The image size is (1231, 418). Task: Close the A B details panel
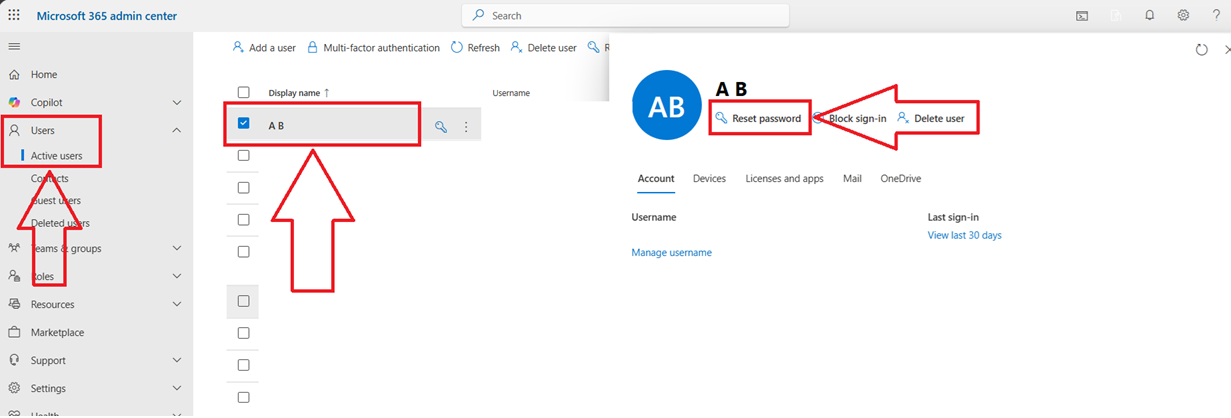tap(1227, 49)
